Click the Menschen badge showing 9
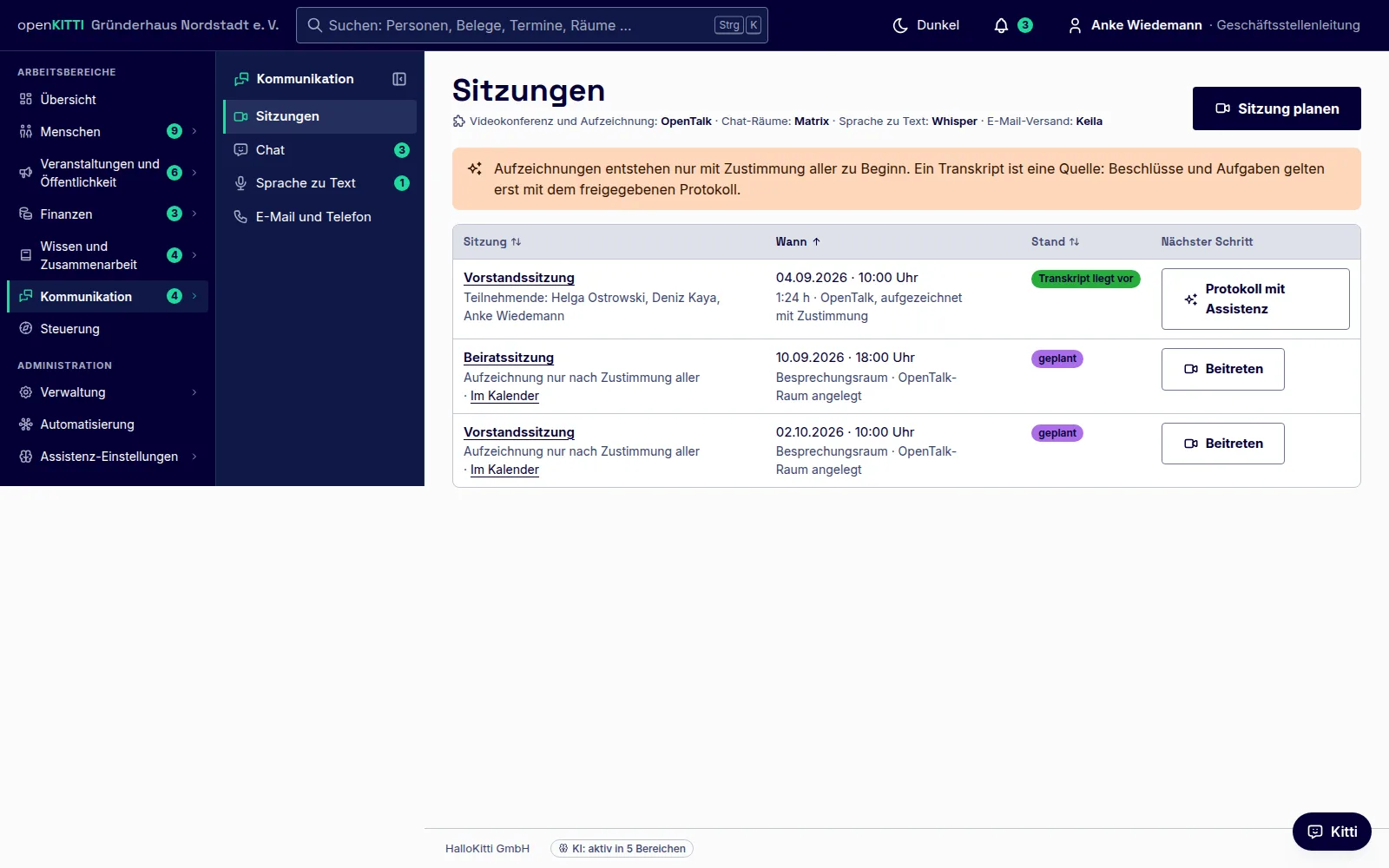 click(174, 131)
